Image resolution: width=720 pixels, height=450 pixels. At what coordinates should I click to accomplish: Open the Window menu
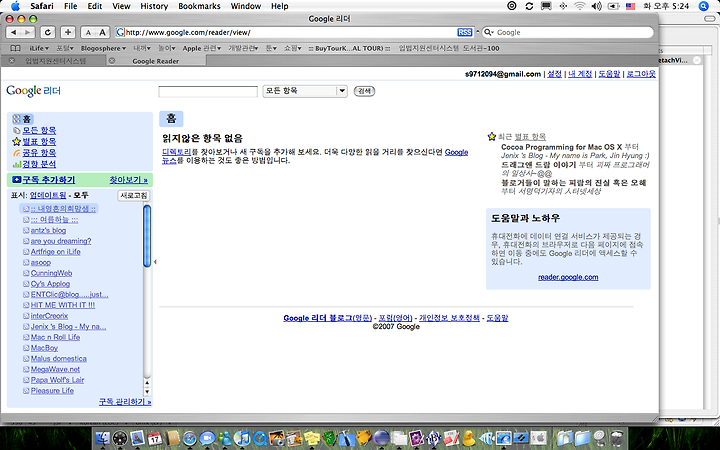(x=246, y=6)
